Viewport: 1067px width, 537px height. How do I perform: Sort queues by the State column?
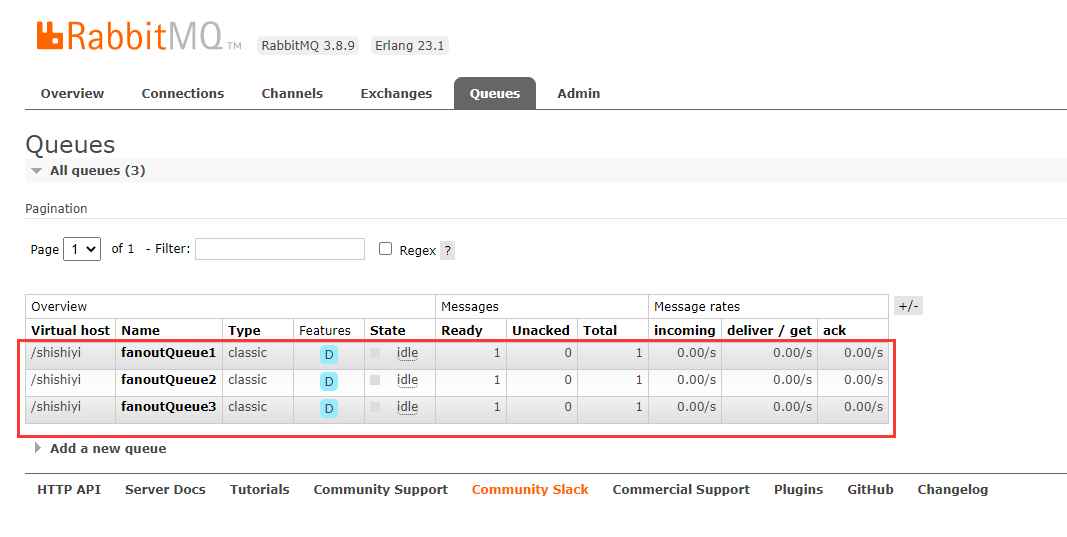click(388, 330)
